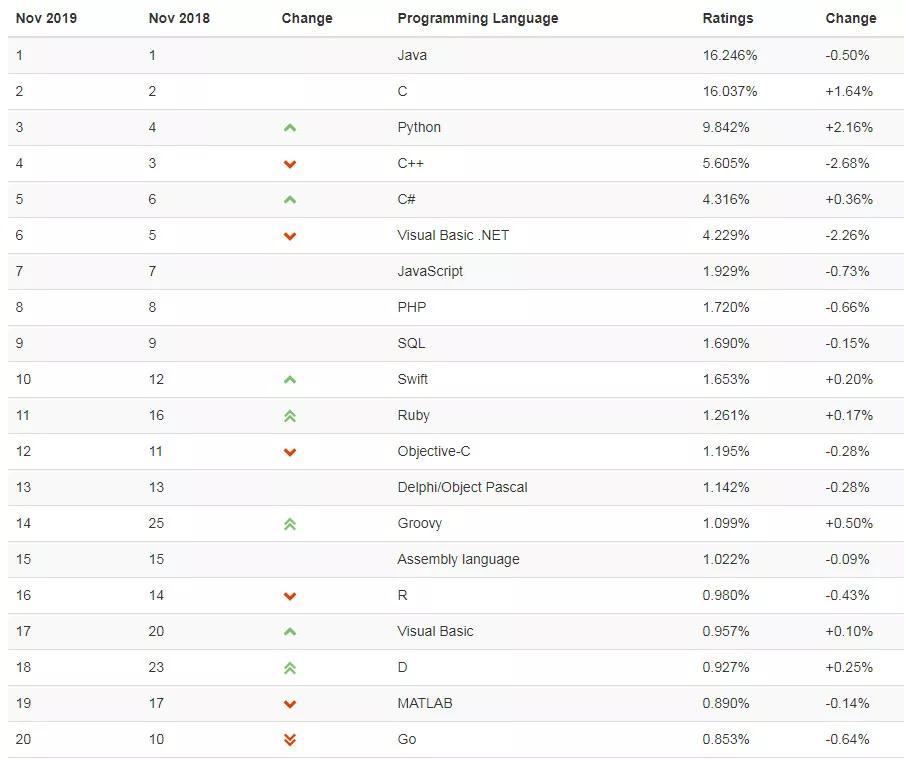Click the Assembly language entry

pos(458,559)
